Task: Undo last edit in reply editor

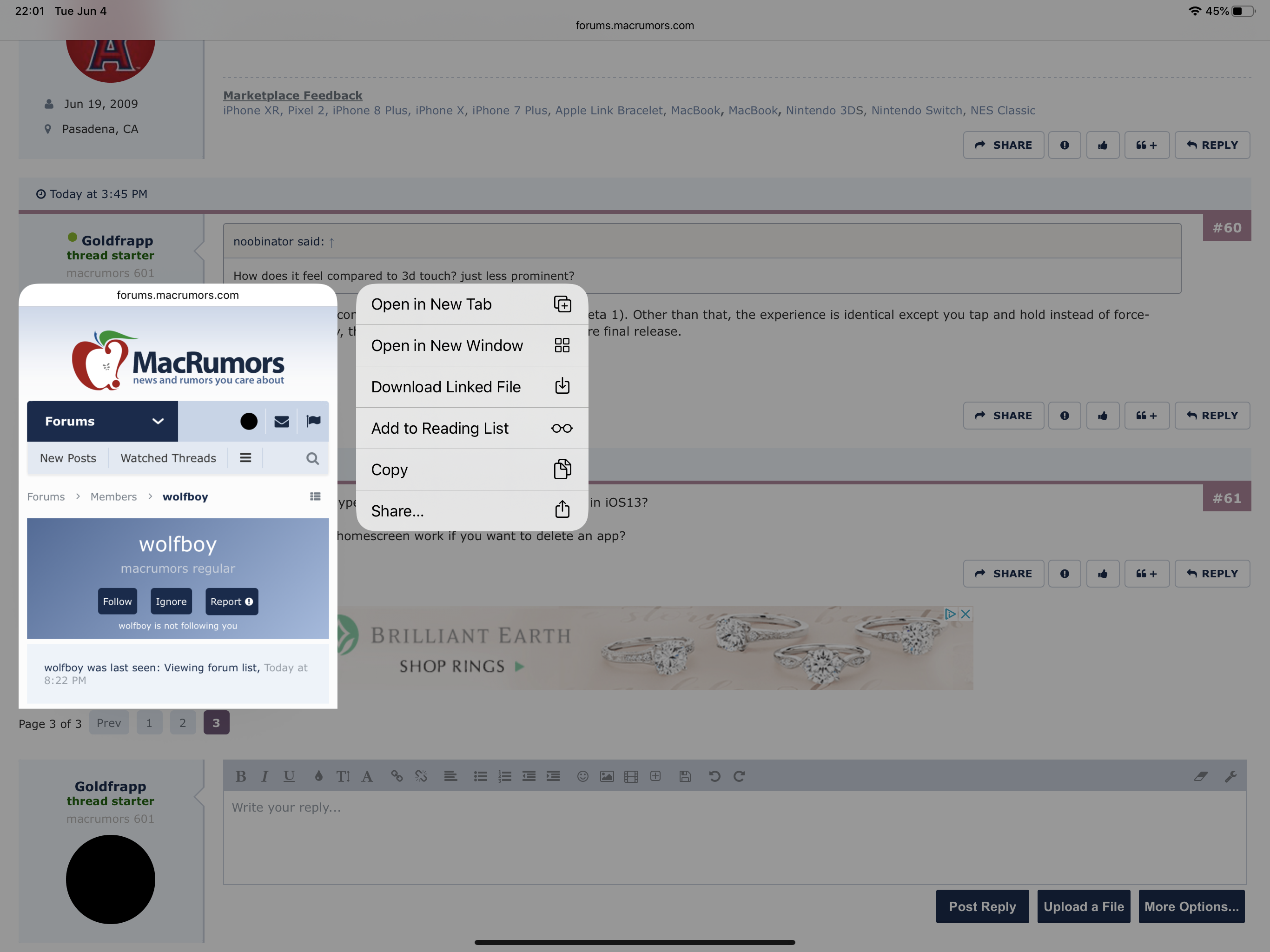Action: click(715, 776)
